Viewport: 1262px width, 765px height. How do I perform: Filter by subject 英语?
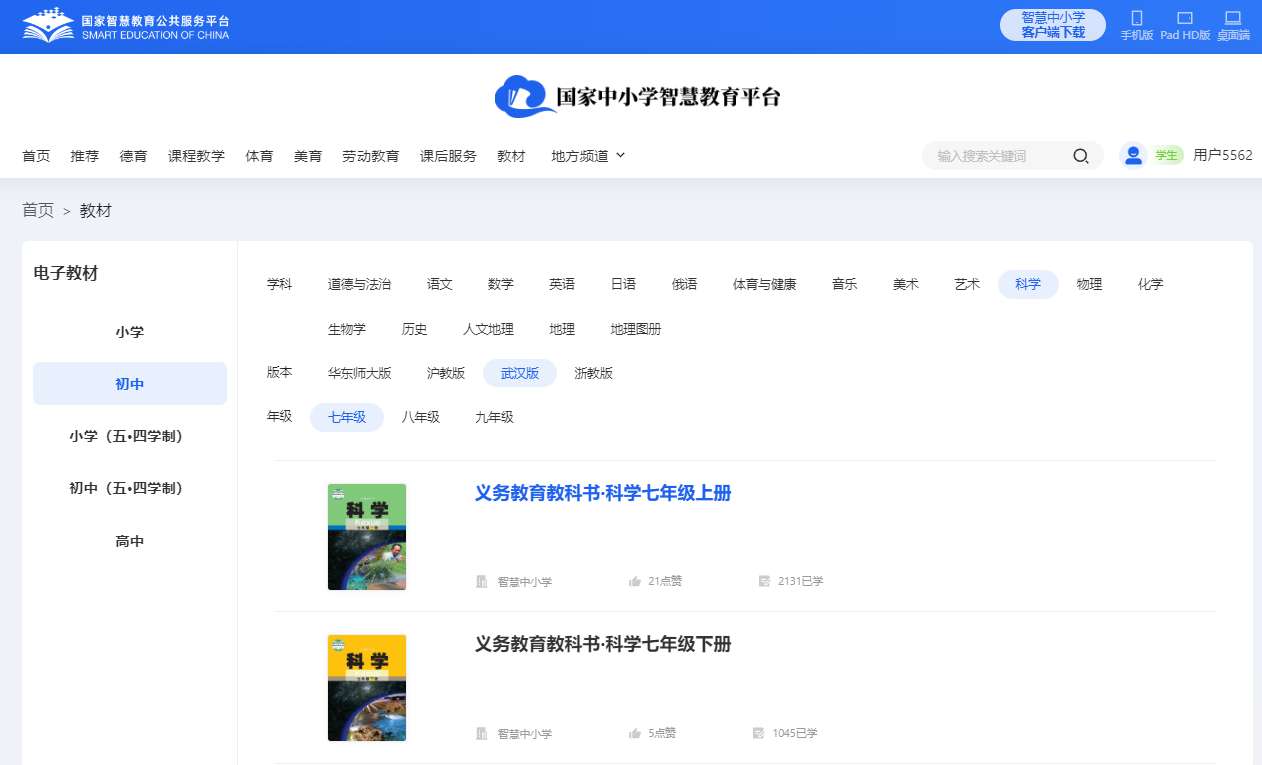pyautogui.click(x=562, y=284)
